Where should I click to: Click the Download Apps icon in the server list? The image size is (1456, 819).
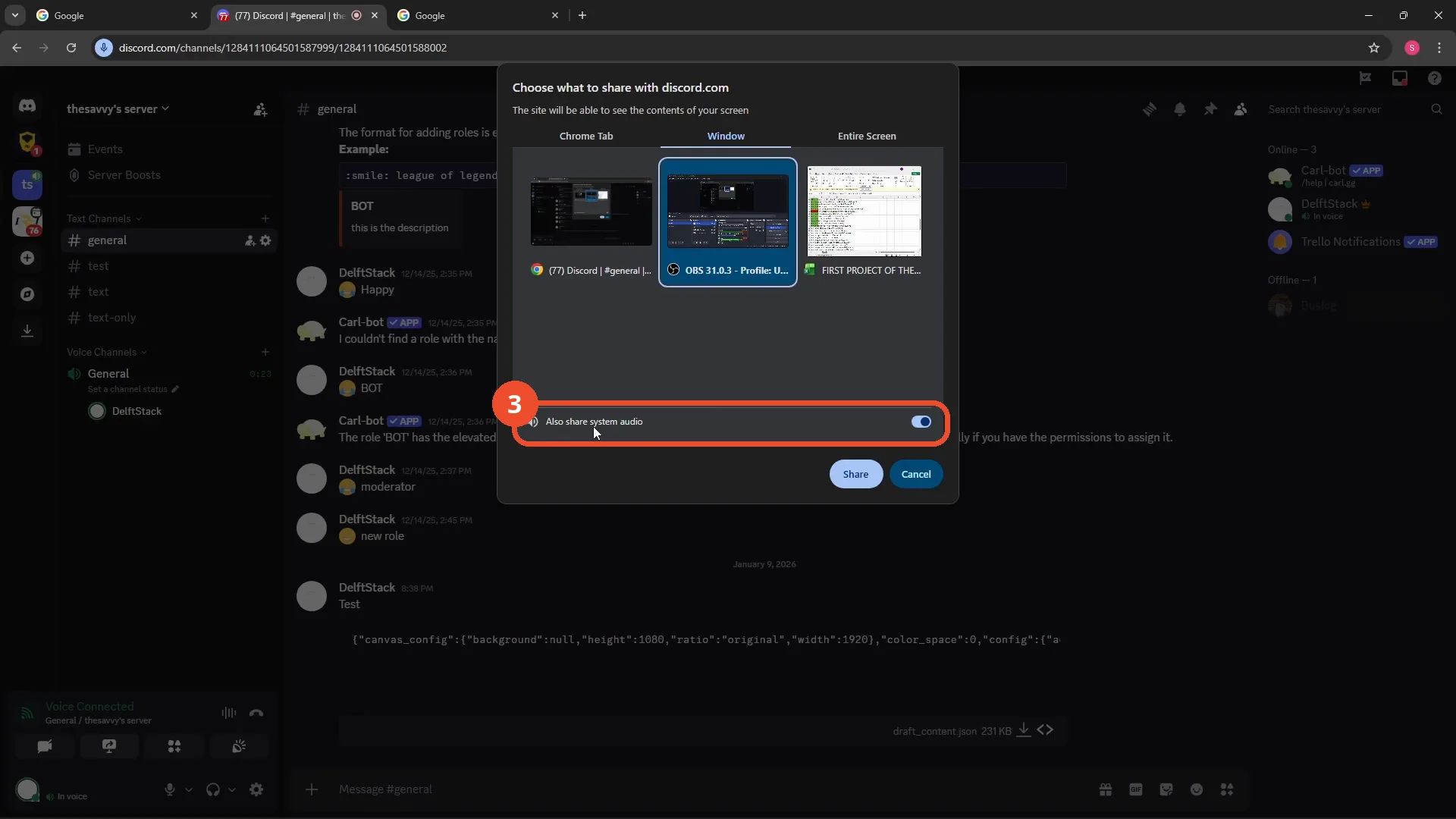click(x=27, y=331)
